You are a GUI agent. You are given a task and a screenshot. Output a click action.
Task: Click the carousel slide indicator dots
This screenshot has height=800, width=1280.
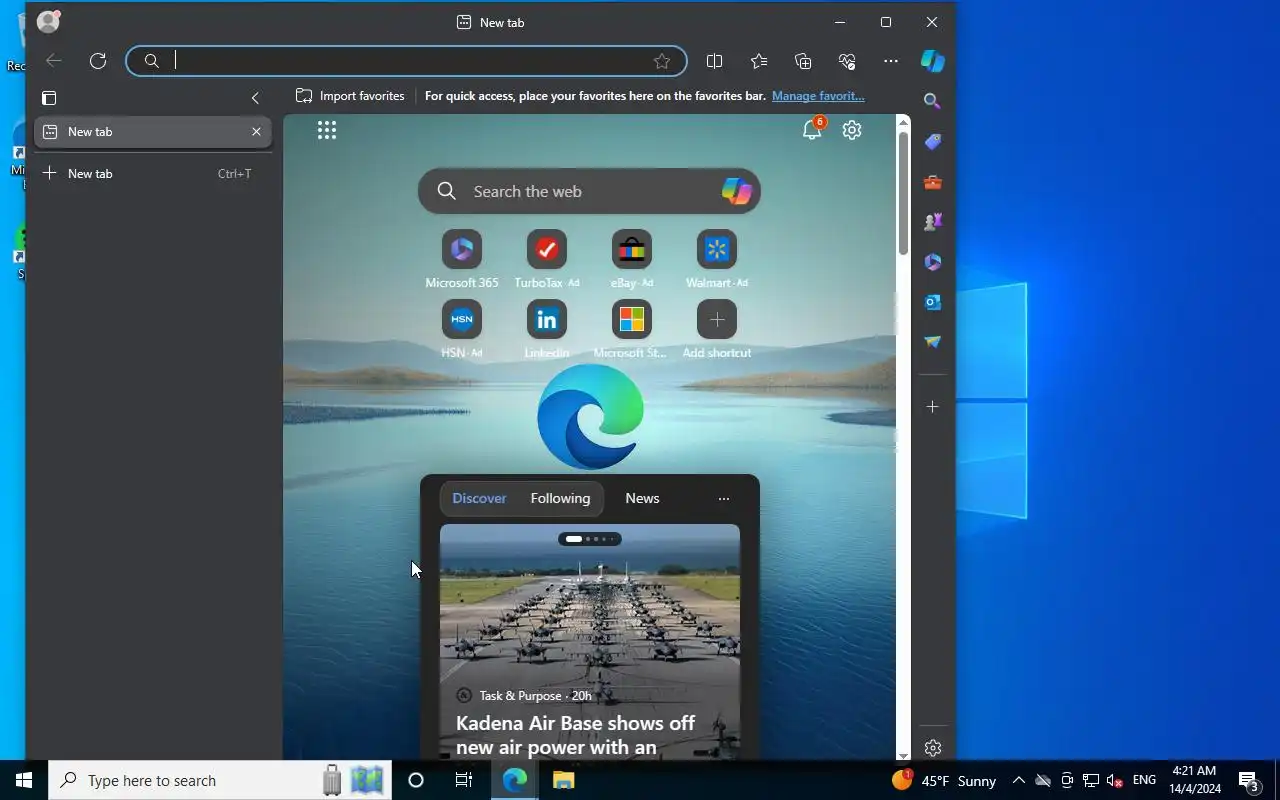click(x=590, y=539)
